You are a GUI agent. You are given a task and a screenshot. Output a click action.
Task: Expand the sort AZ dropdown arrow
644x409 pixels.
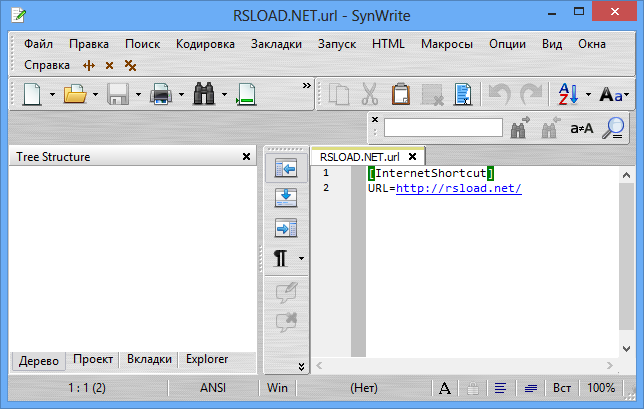coord(589,95)
